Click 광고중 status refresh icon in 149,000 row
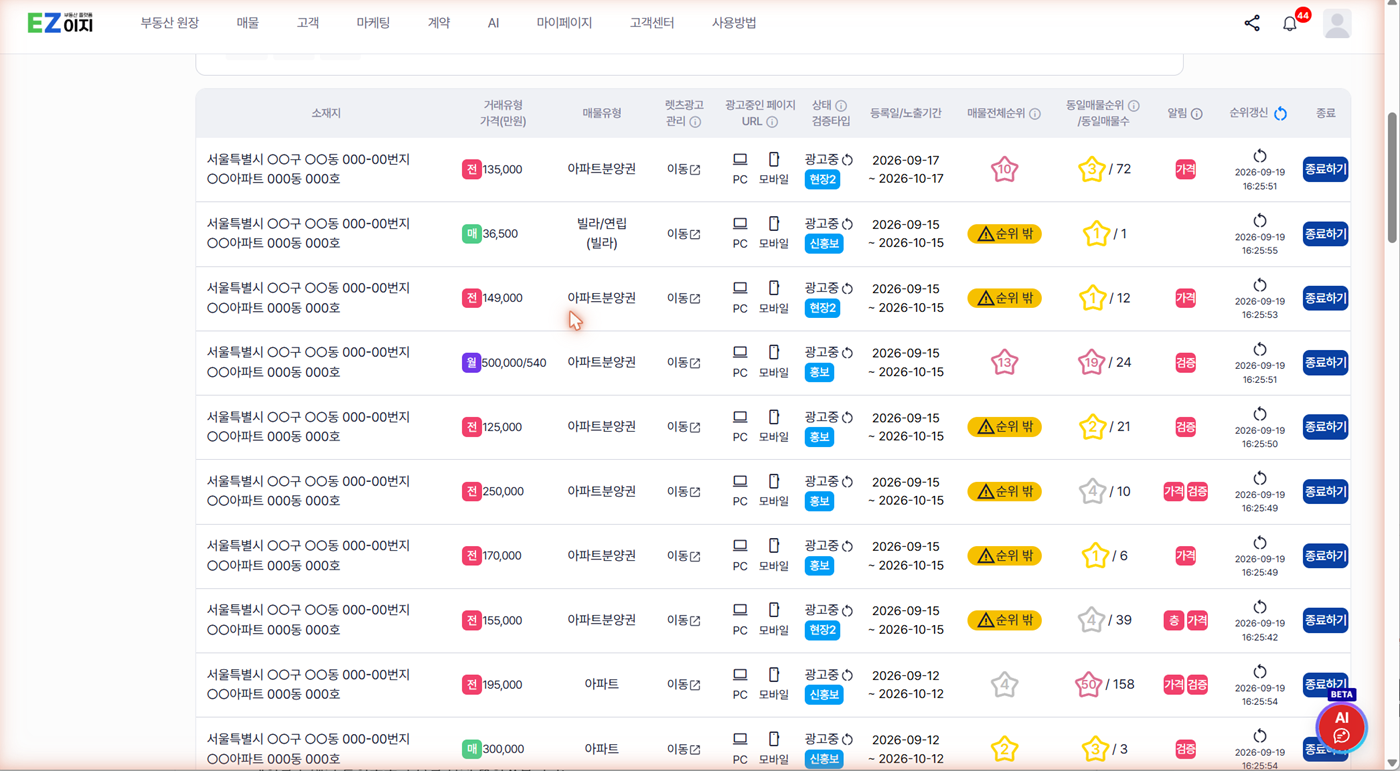Viewport: 1400px width, 771px height. coord(847,289)
